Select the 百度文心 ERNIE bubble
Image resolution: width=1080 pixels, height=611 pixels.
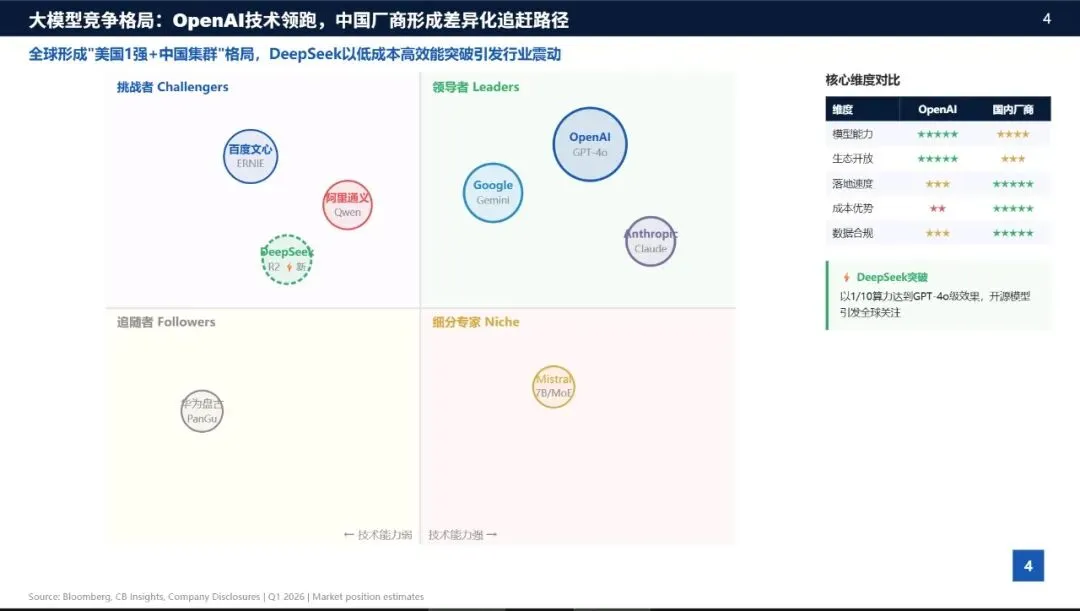point(250,156)
